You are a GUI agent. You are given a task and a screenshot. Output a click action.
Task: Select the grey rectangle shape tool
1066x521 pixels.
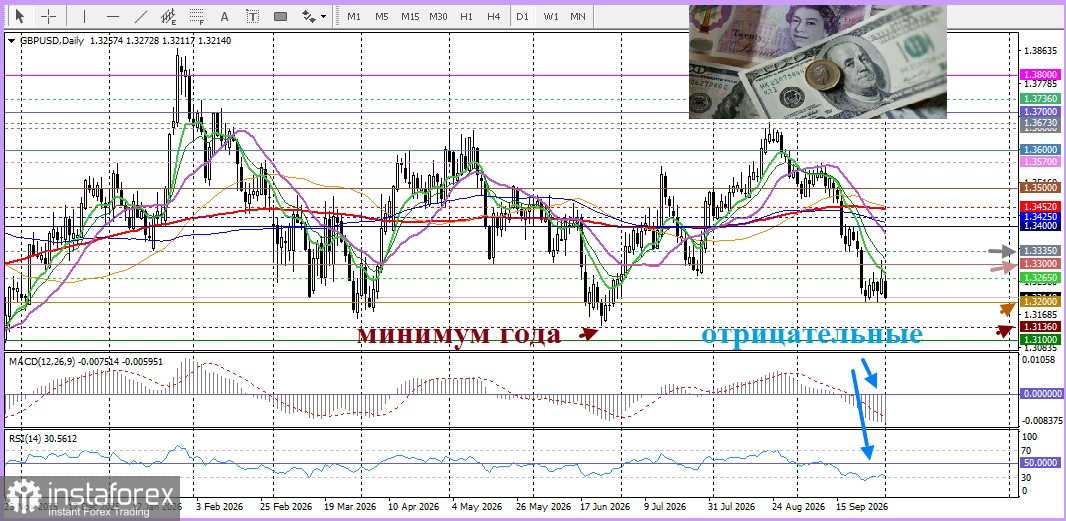pos(281,16)
